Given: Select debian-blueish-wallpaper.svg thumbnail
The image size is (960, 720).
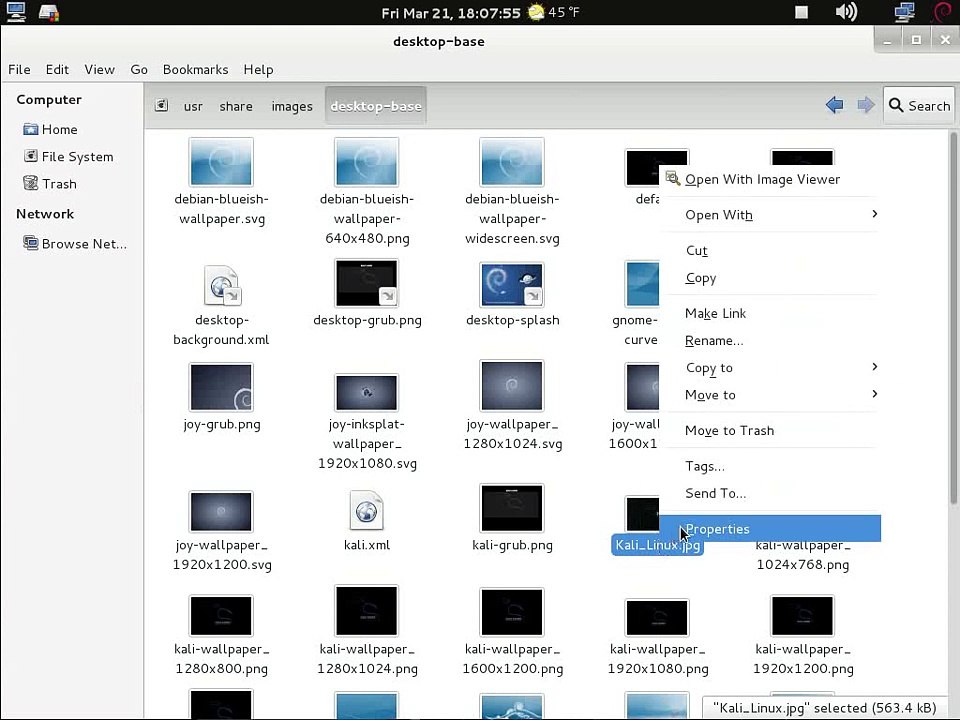Looking at the screenshot, I should pyautogui.click(x=221, y=162).
